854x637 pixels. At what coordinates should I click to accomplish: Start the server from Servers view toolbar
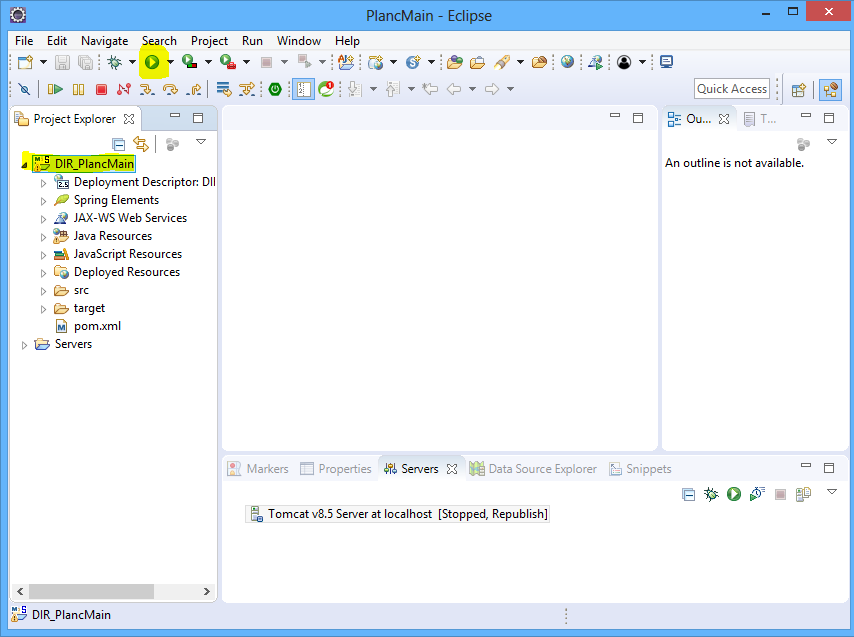[734, 494]
